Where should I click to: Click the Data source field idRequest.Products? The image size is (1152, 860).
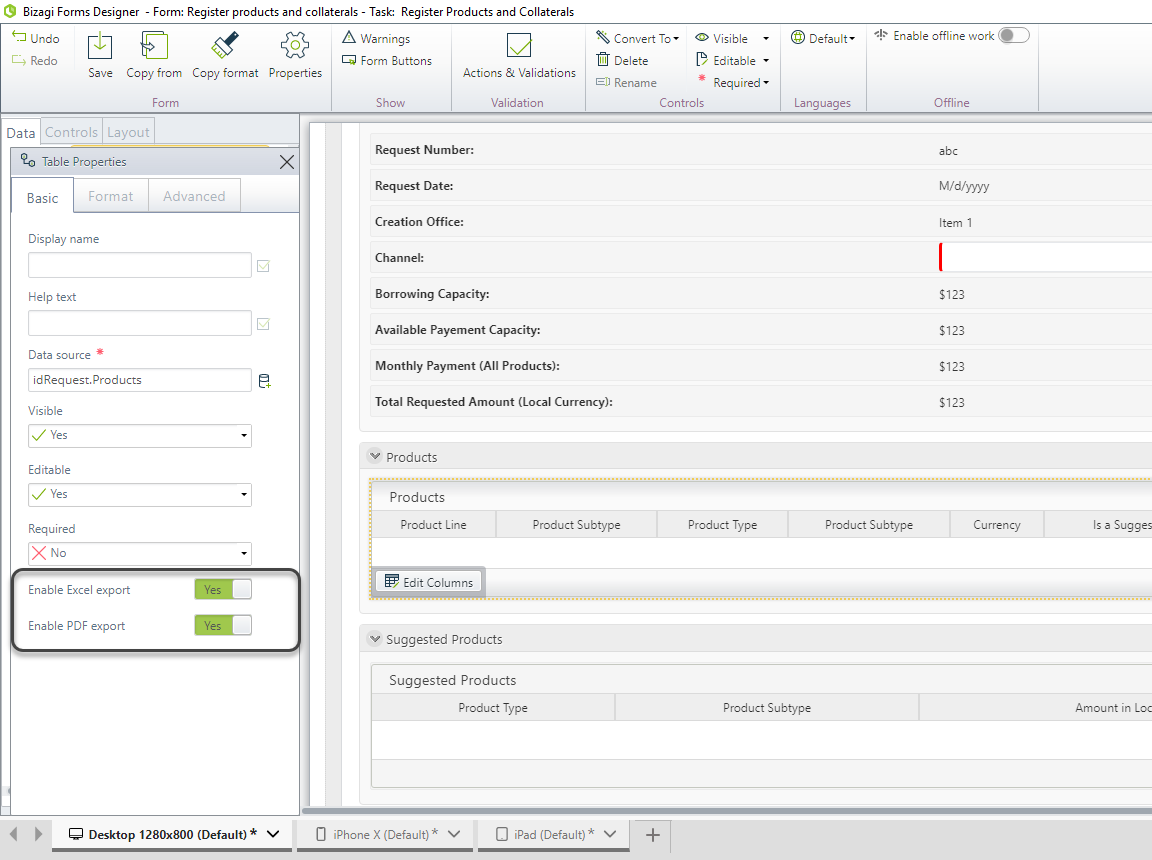click(140, 380)
